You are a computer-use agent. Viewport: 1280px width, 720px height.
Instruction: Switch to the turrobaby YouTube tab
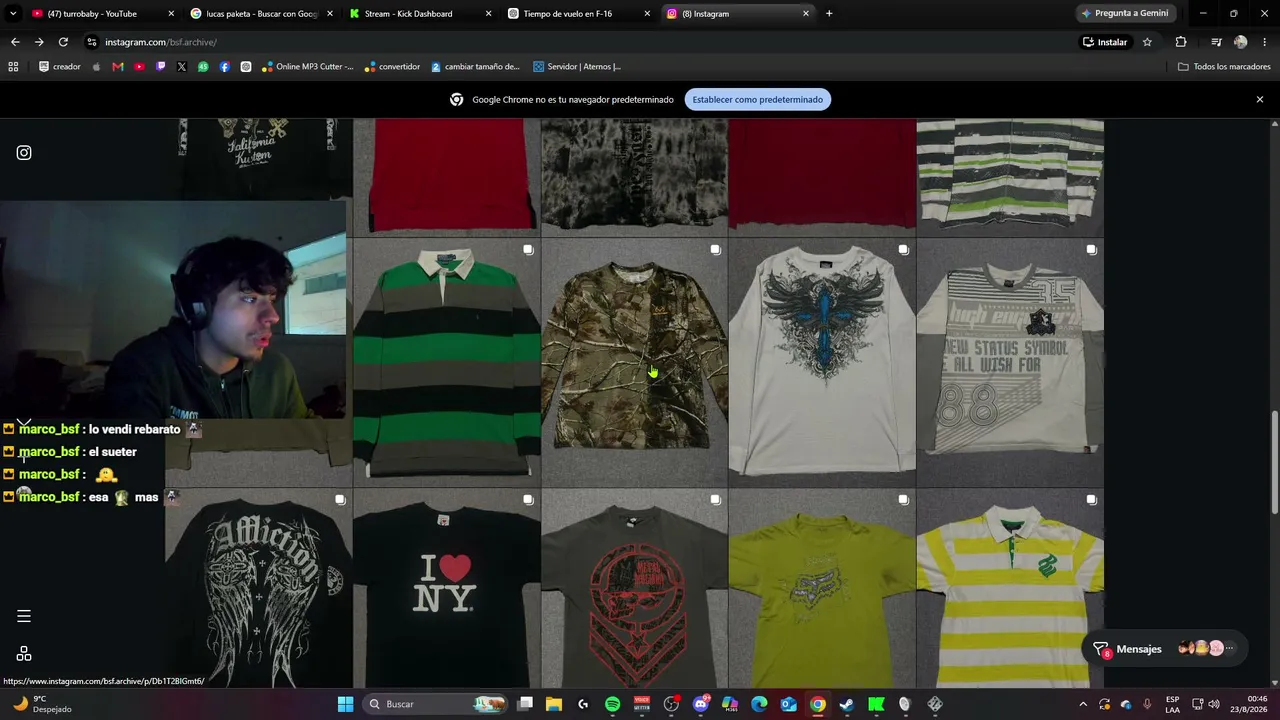point(103,14)
